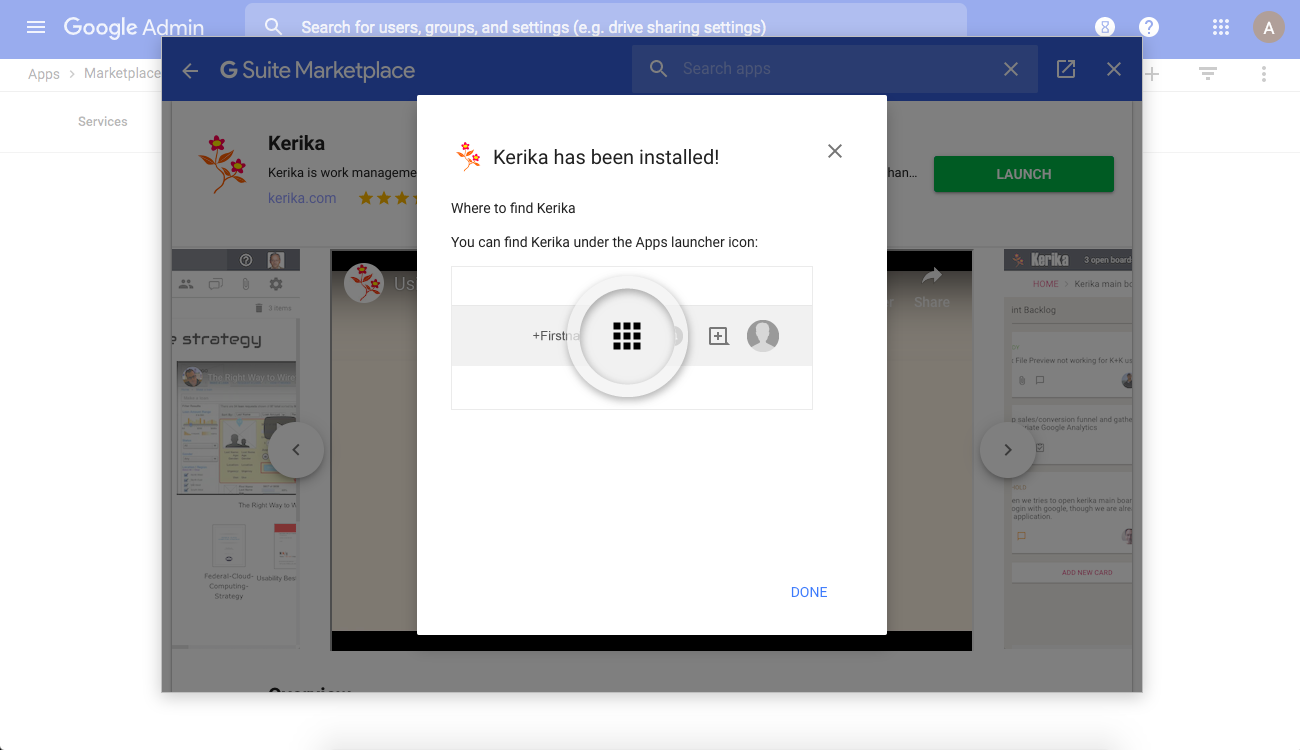Click the profile avatar in launcher illustration

pyautogui.click(x=763, y=336)
